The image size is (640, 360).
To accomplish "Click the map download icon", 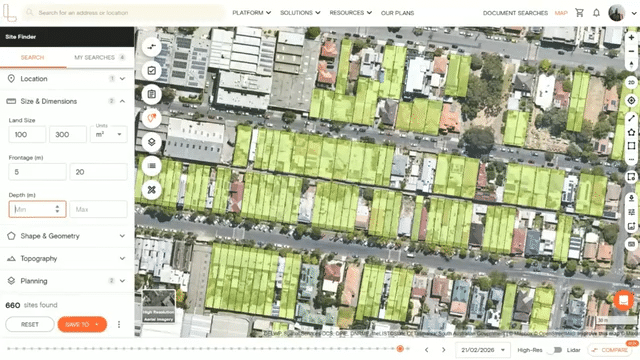I will click(631, 198).
